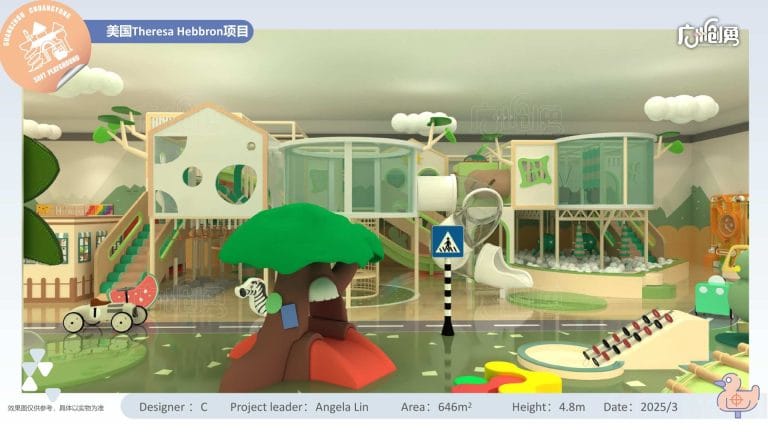Screen dimensions: 768x432
Task: Click the Project leader Angela Lin text
Action: (301, 407)
